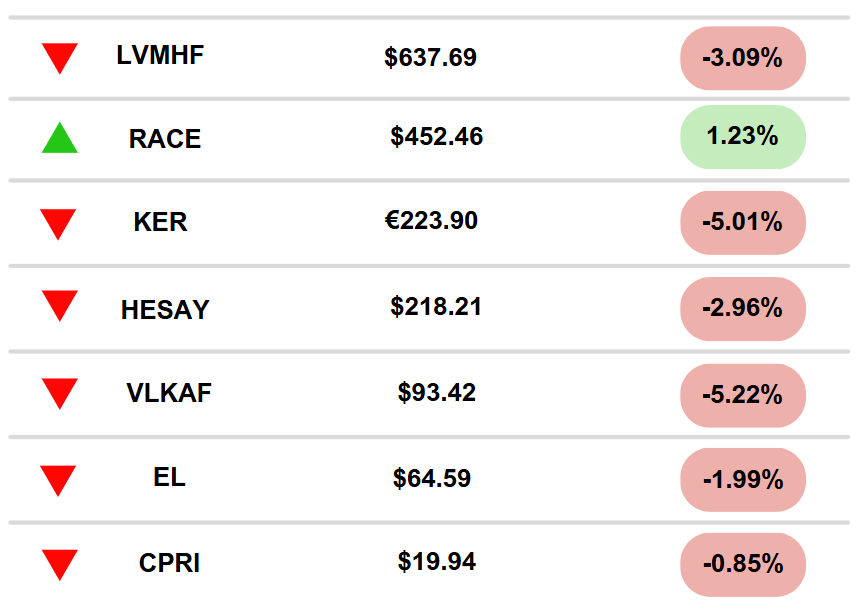Open the RACE ticker symbol
Screen dimensions: 865x613
coord(164,138)
